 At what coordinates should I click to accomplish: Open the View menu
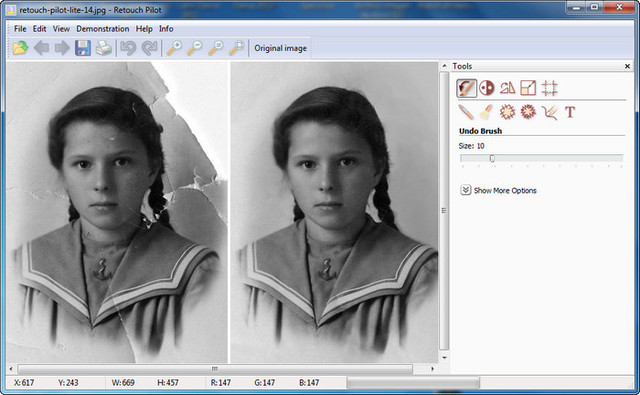[61, 29]
